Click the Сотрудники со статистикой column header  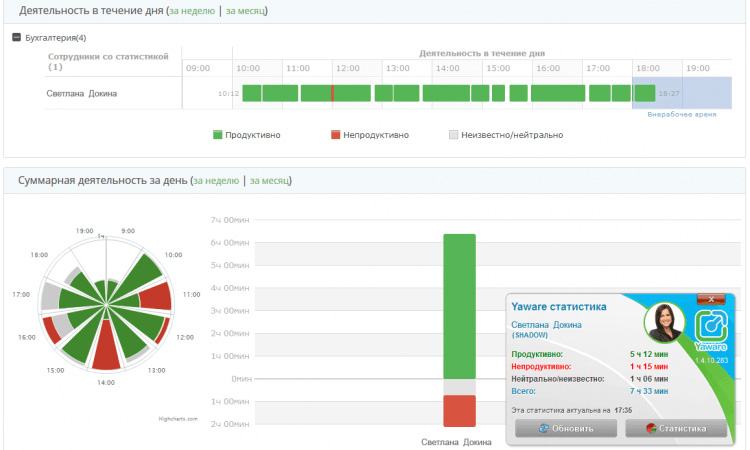pos(108,61)
